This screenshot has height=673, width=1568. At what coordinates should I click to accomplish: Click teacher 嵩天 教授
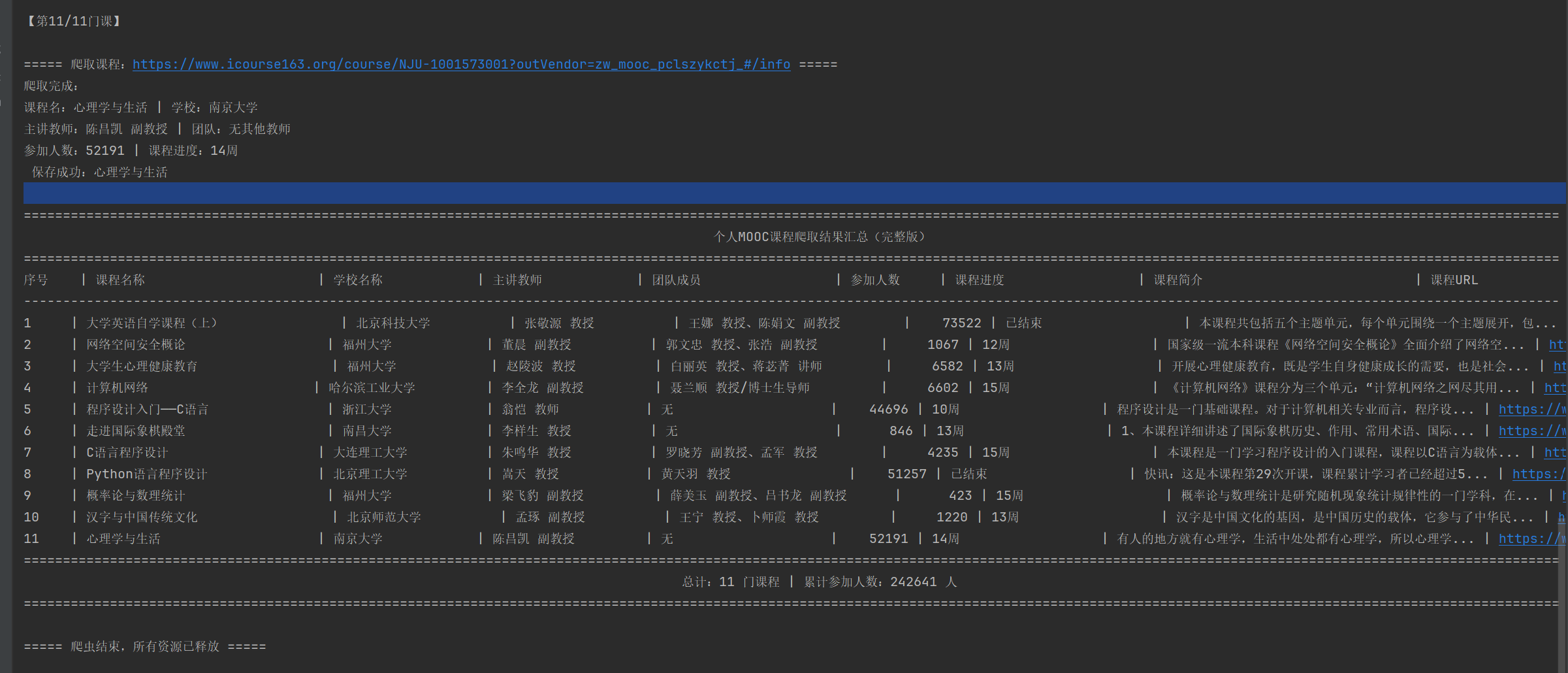click(x=530, y=474)
